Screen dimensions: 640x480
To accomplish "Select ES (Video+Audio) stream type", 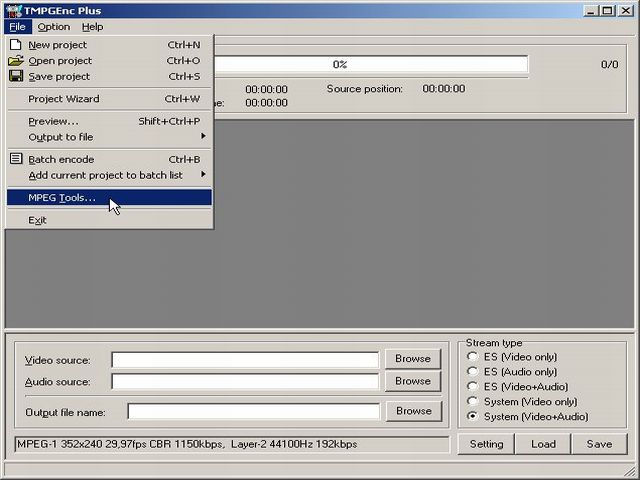I will click(472, 386).
